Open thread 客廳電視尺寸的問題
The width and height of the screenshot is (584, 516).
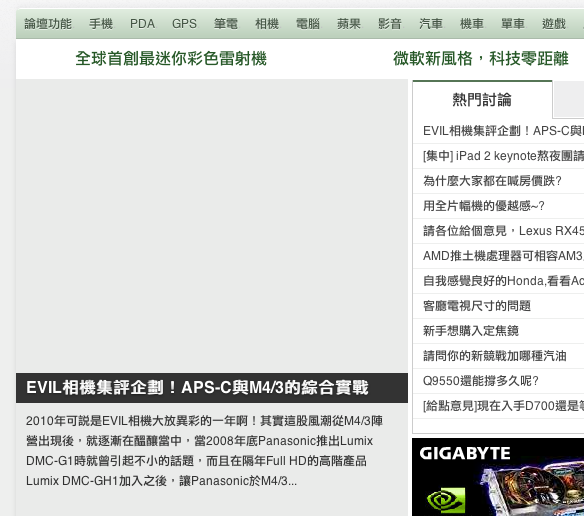click(x=477, y=306)
